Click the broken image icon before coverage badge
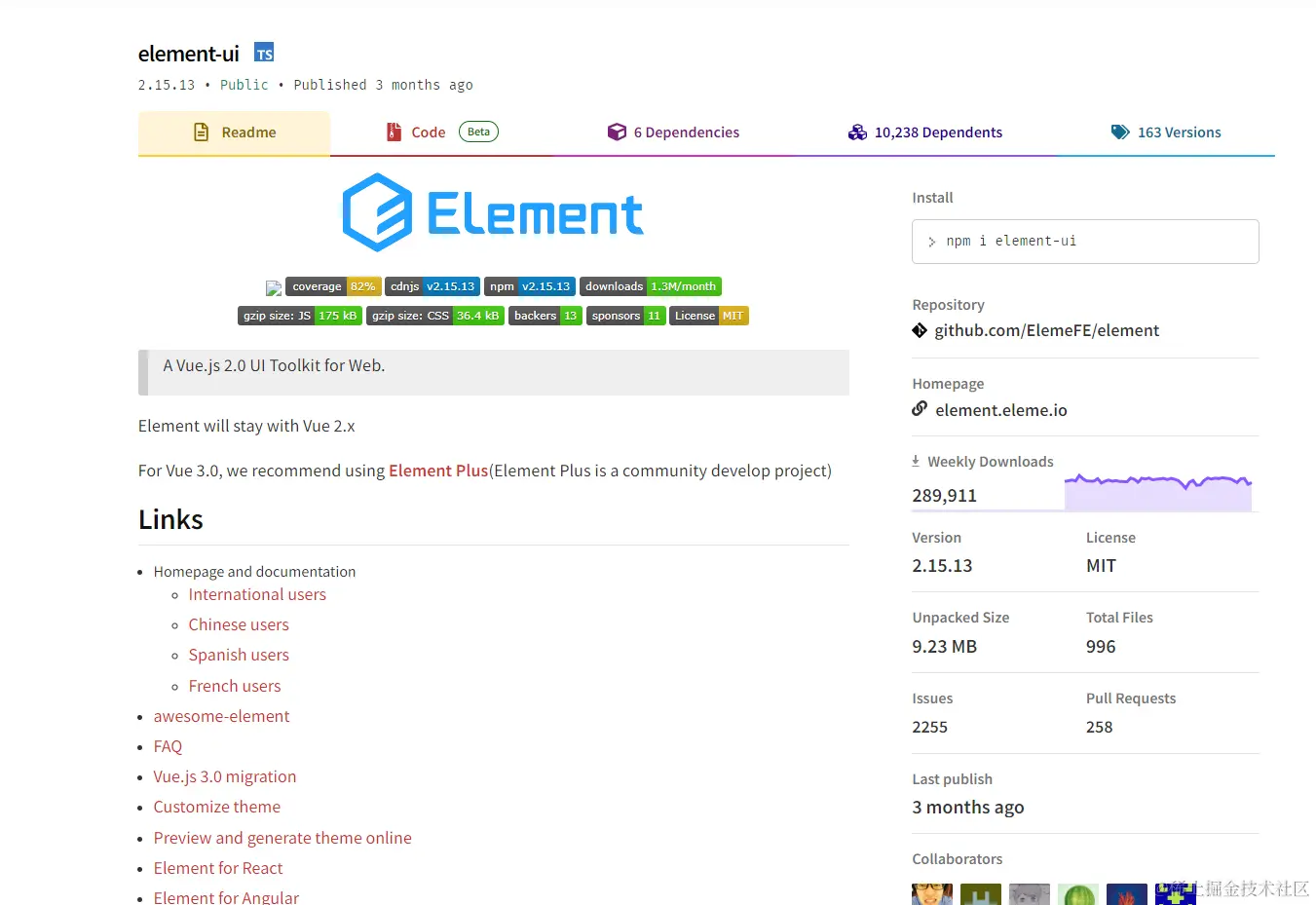Viewport: 1316px width, 905px height. click(x=274, y=288)
